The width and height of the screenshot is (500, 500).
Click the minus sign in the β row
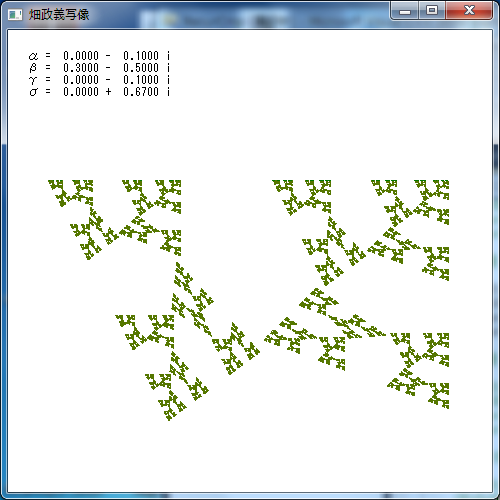click(x=108, y=68)
